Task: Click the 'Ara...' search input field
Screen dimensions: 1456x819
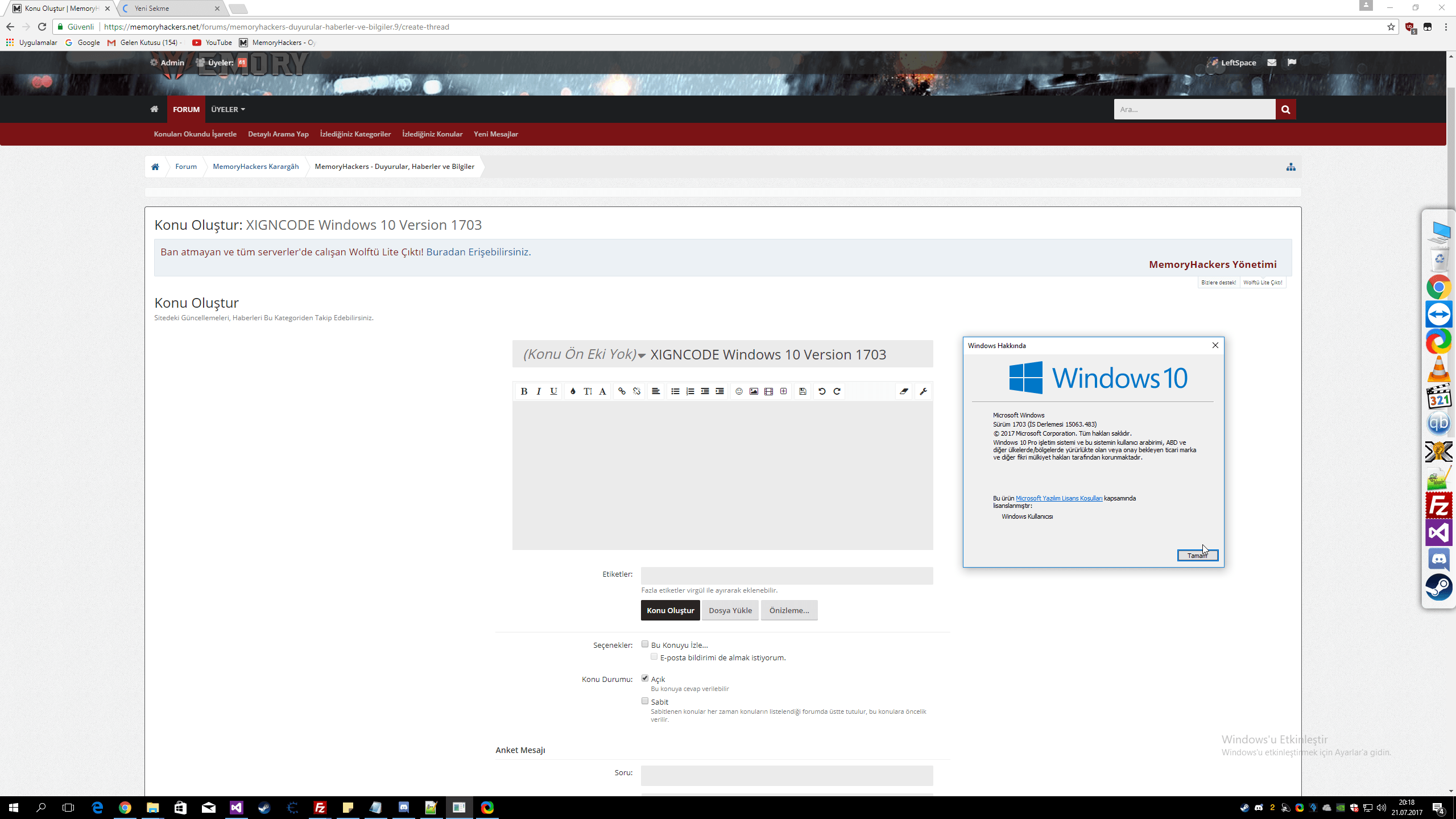Action: [x=1194, y=109]
